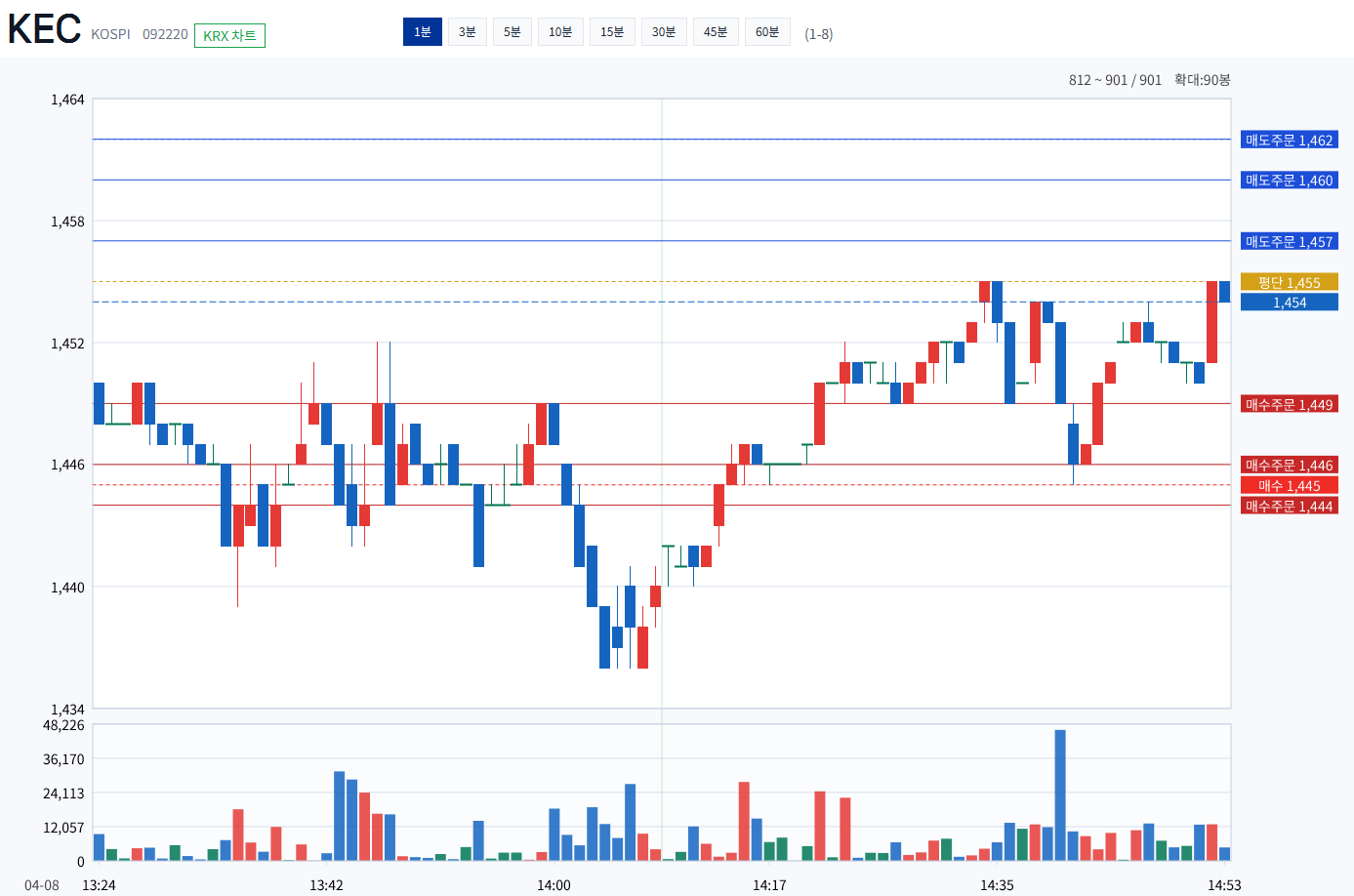
Task: Click the 매수 1,445 price tag
Action: 1290,485
